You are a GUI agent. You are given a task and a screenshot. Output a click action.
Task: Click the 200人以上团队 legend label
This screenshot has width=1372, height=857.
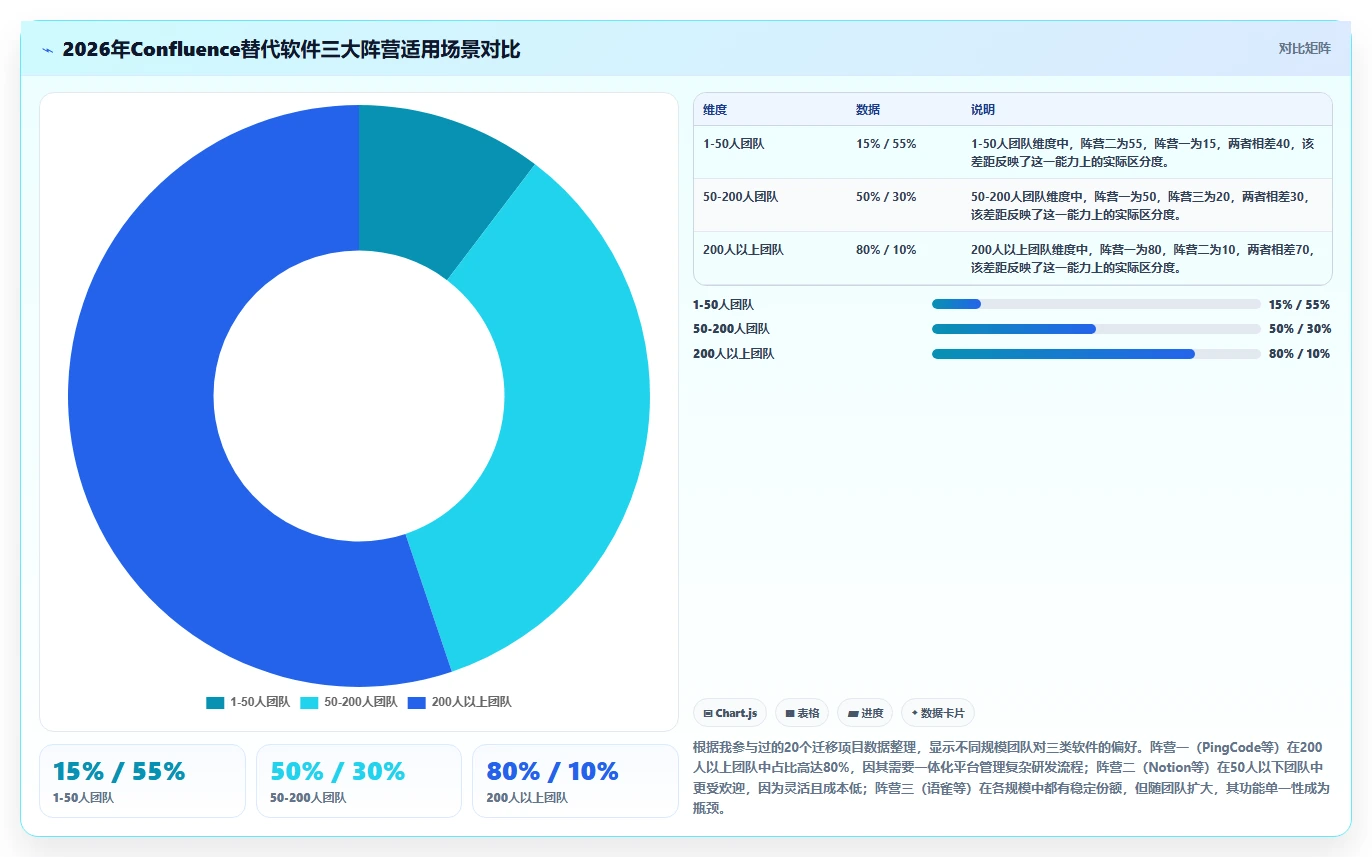472,702
